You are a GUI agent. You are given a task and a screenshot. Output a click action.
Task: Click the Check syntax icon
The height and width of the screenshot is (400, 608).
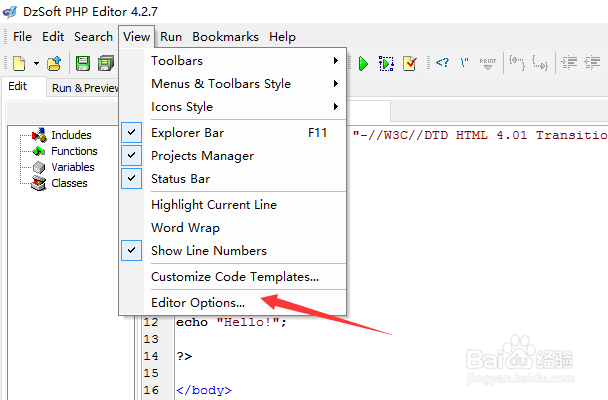(x=409, y=63)
